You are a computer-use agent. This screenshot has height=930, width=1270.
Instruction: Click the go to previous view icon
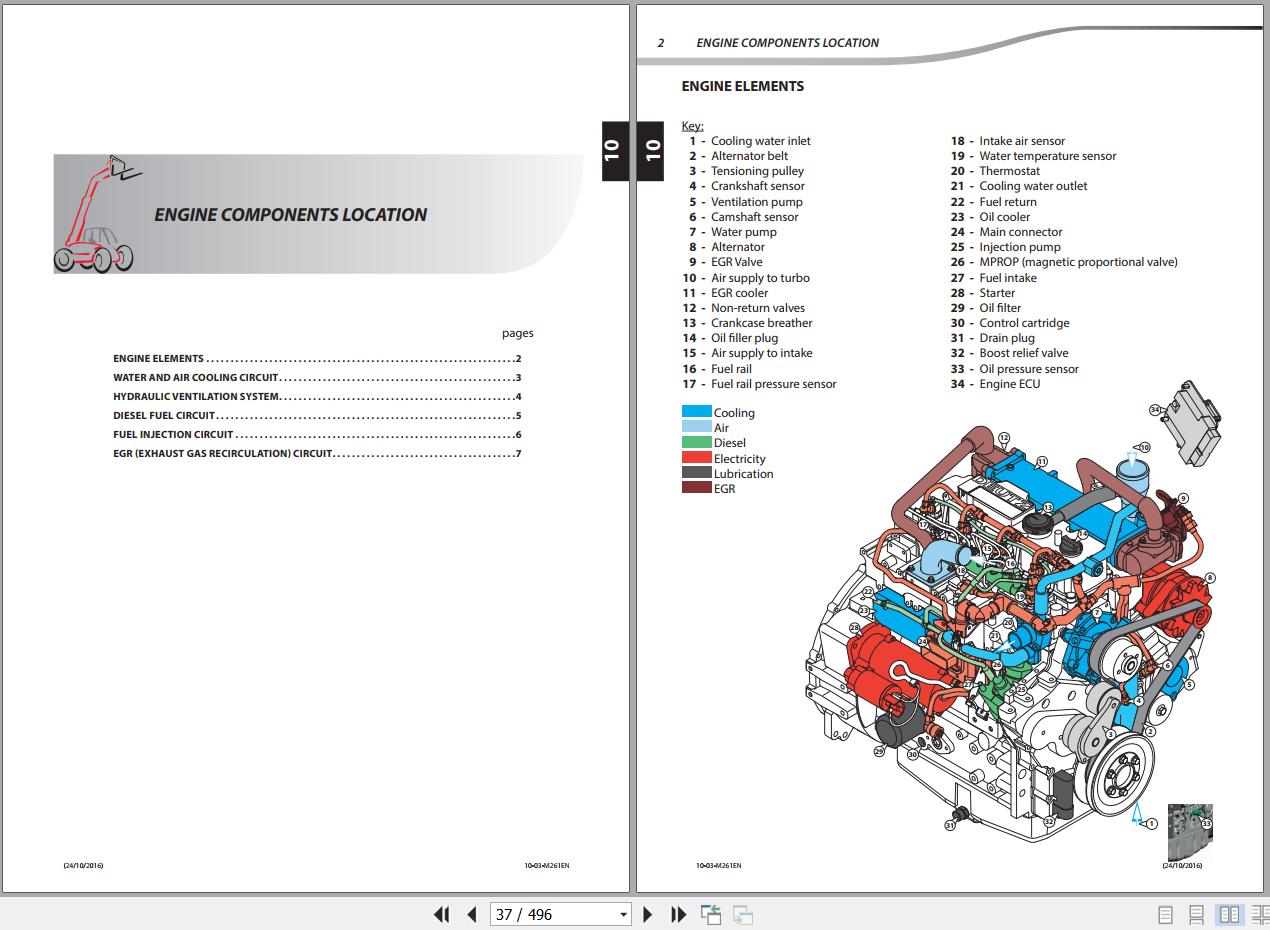coord(711,914)
